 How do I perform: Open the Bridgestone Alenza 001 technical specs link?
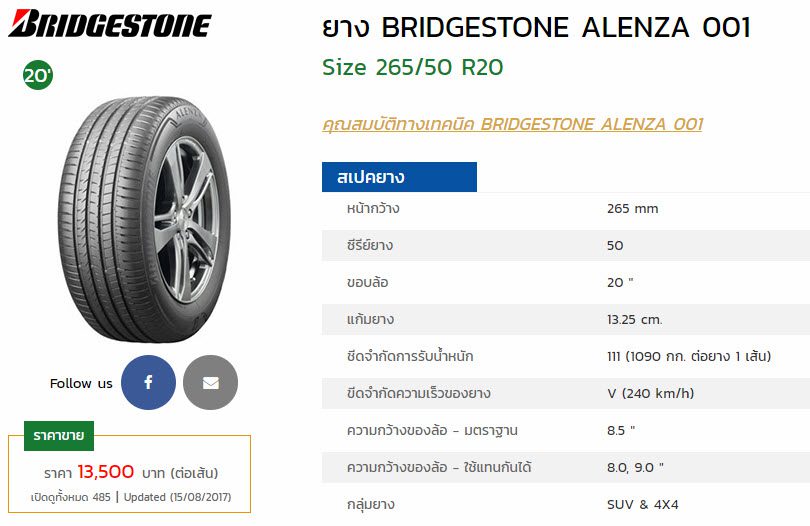point(512,124)
